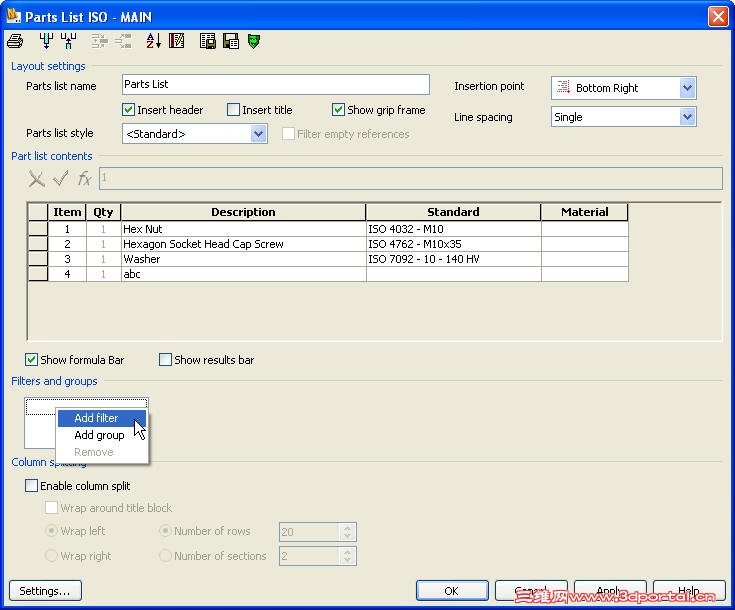Click the ISO 7092 - 10 - 140 HV cell
Viewport: 735px width, 610px height.
pos(453,259)
